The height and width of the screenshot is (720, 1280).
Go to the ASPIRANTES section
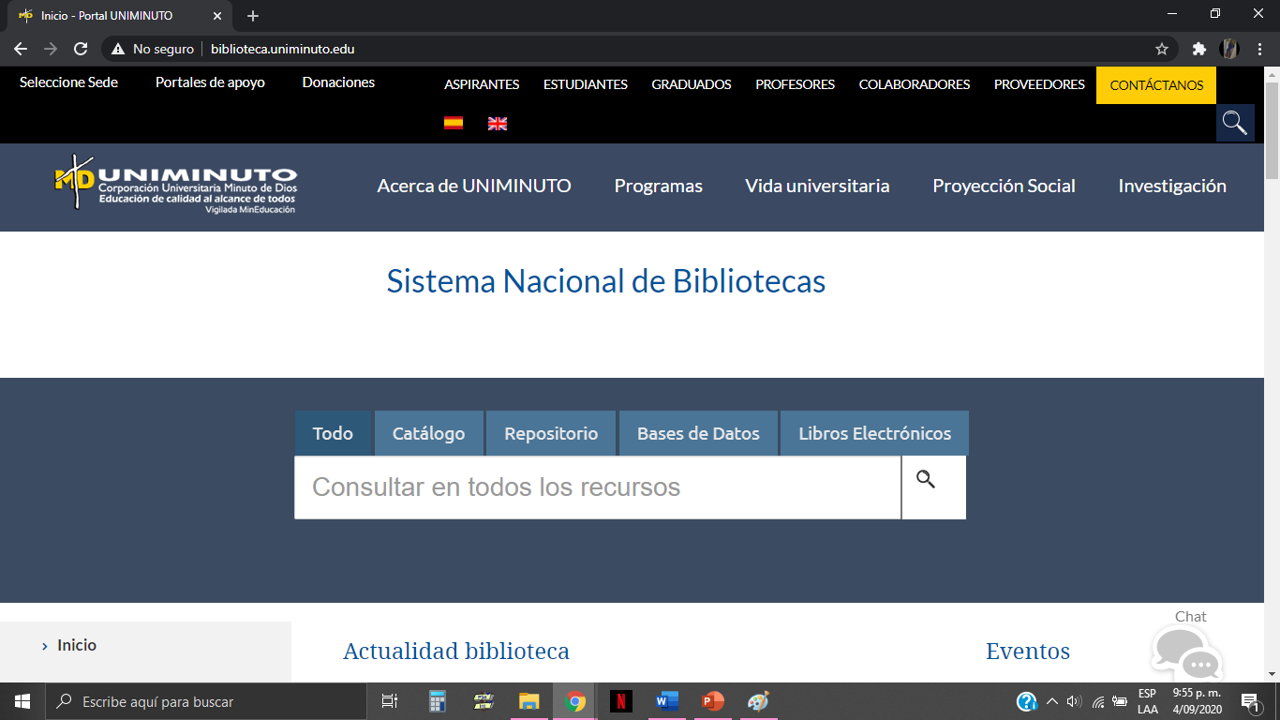[482, 85]
